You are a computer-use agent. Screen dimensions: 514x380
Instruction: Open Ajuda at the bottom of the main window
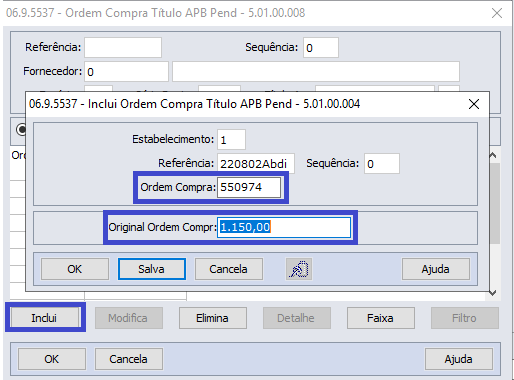click(x=459, y=359)
